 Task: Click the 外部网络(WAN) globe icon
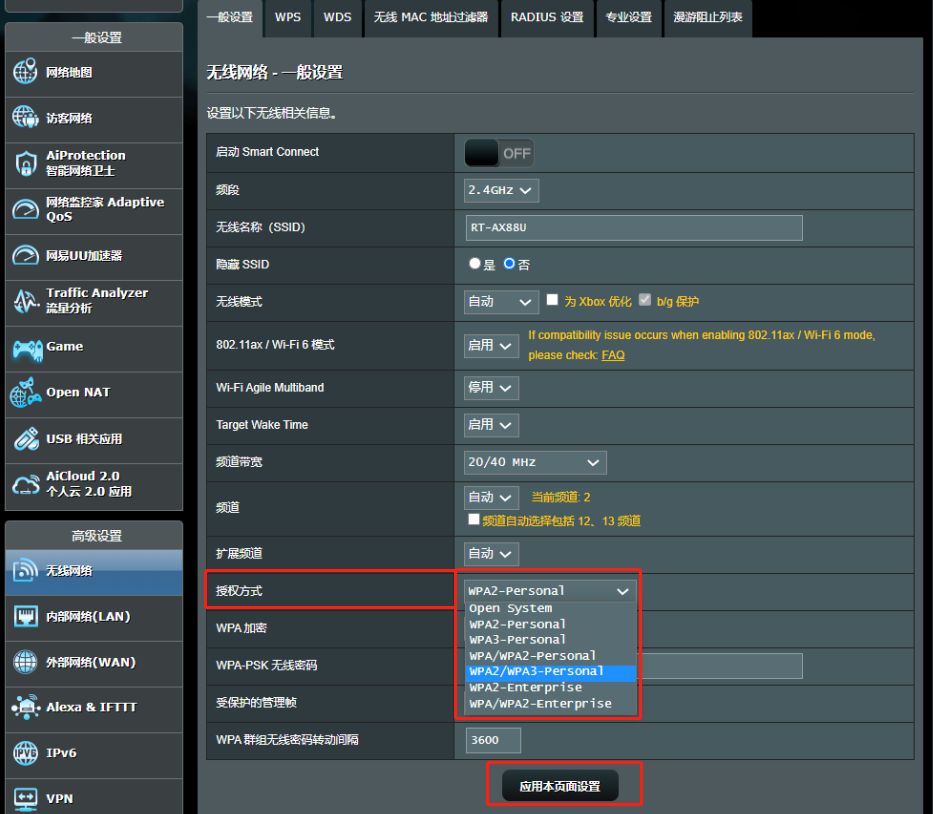click(x=25, y=662)
